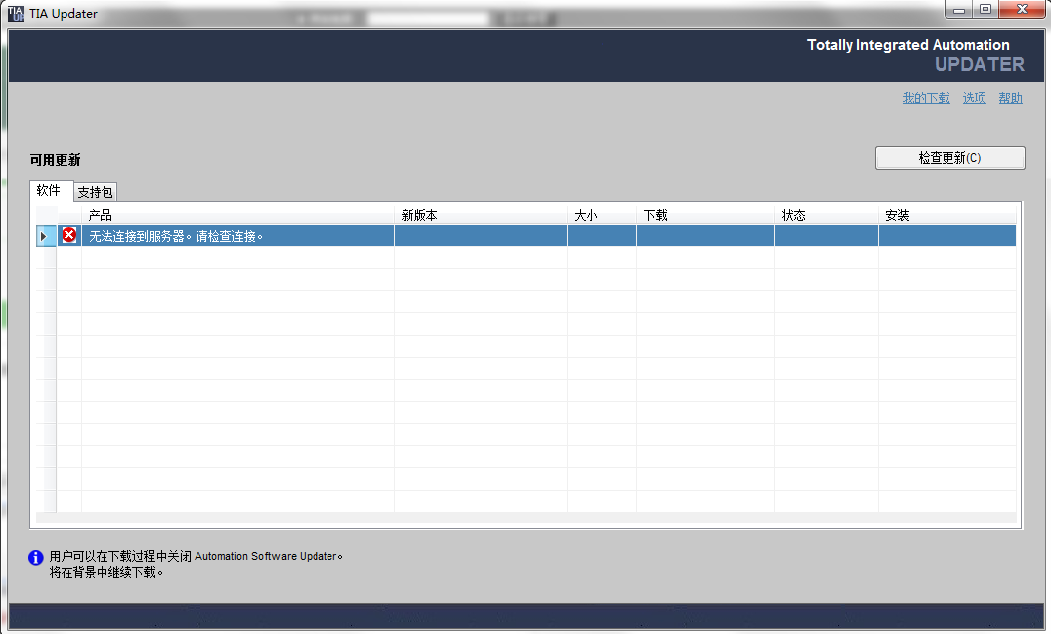This screenshot has height=634, width=1051.
Task: Click the red error icon in the row
Action: tap(69, 235)
